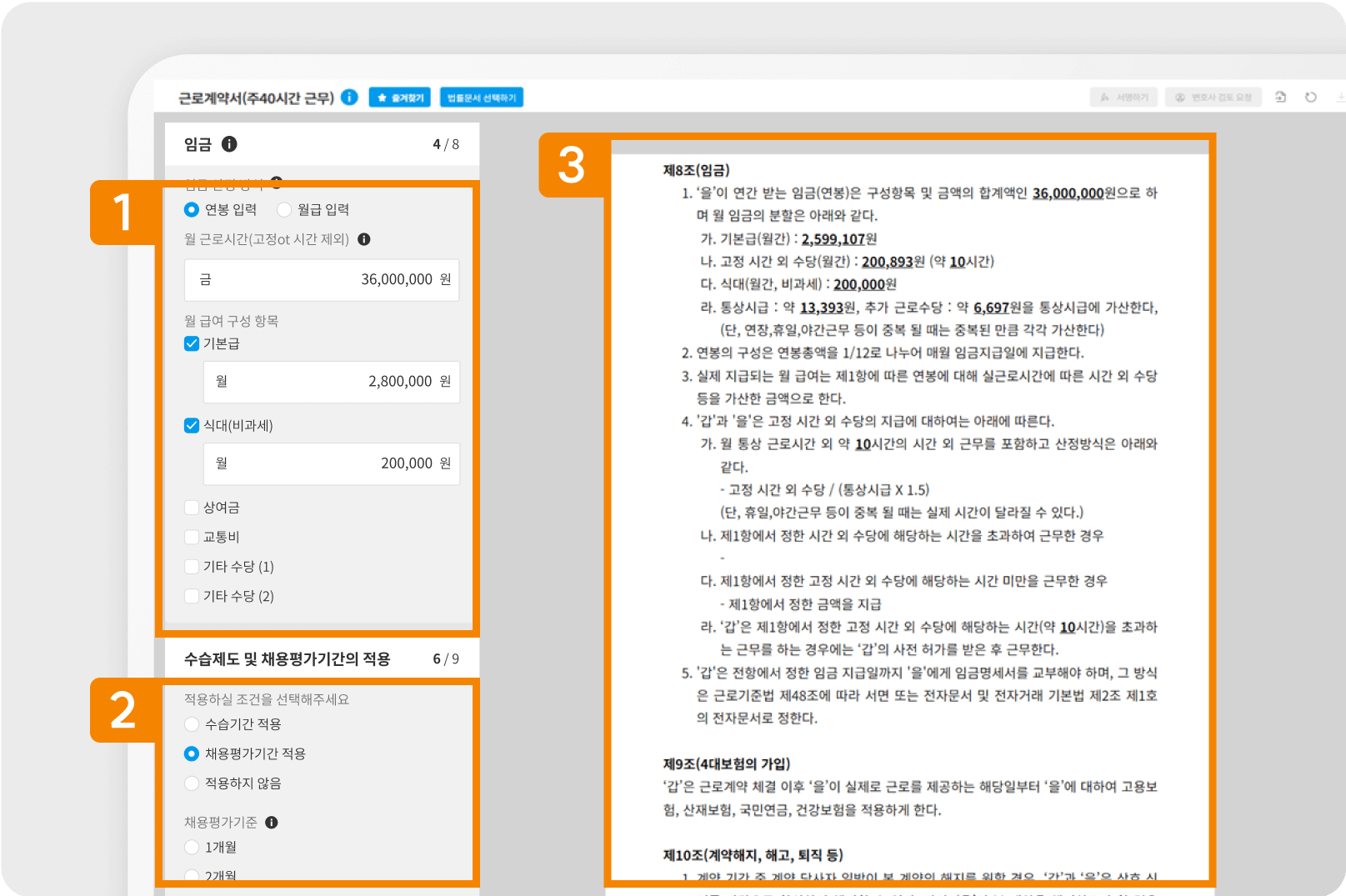The image size is (1346, 896).
Task: Click the info icon next to 근로계약서 title
Action: tap(350, 98)
